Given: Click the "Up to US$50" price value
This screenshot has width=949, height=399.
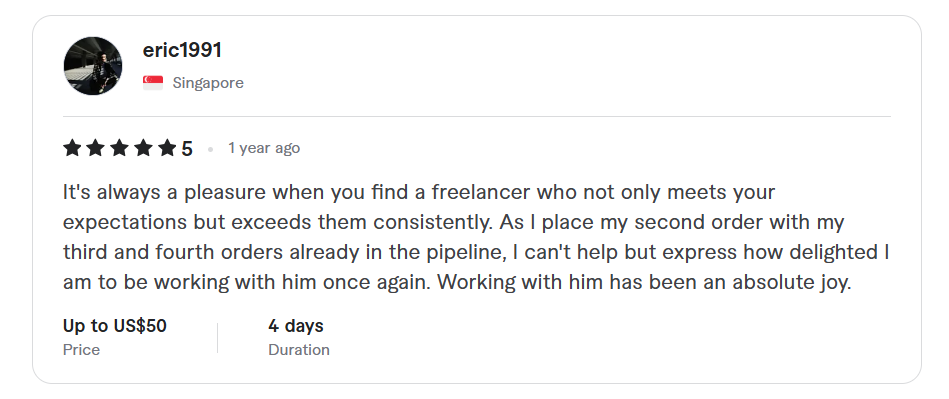Looking at the screenshot, I should 114,326.
